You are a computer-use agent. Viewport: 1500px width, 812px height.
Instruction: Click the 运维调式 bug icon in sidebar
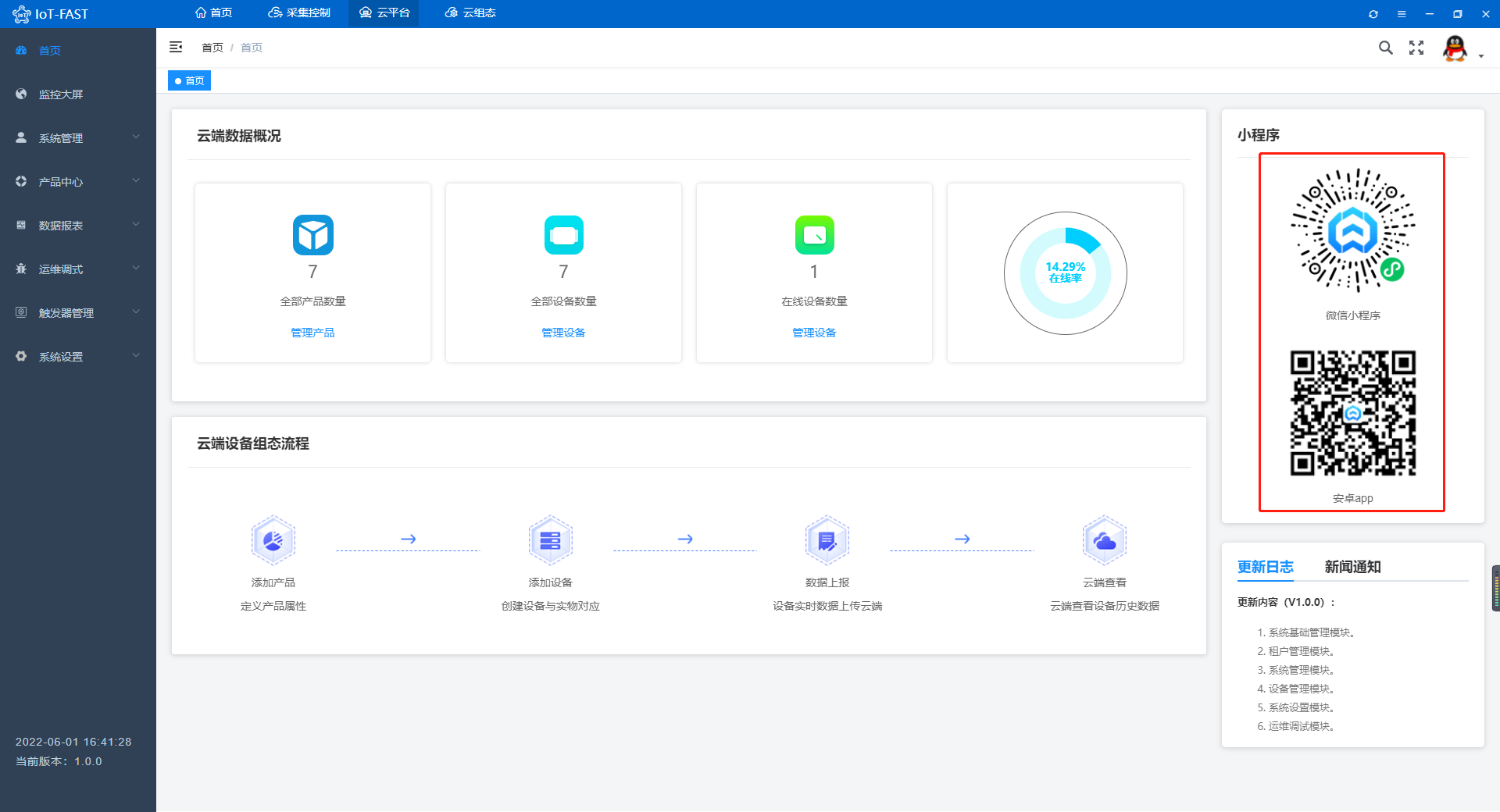tap(21, 269)
